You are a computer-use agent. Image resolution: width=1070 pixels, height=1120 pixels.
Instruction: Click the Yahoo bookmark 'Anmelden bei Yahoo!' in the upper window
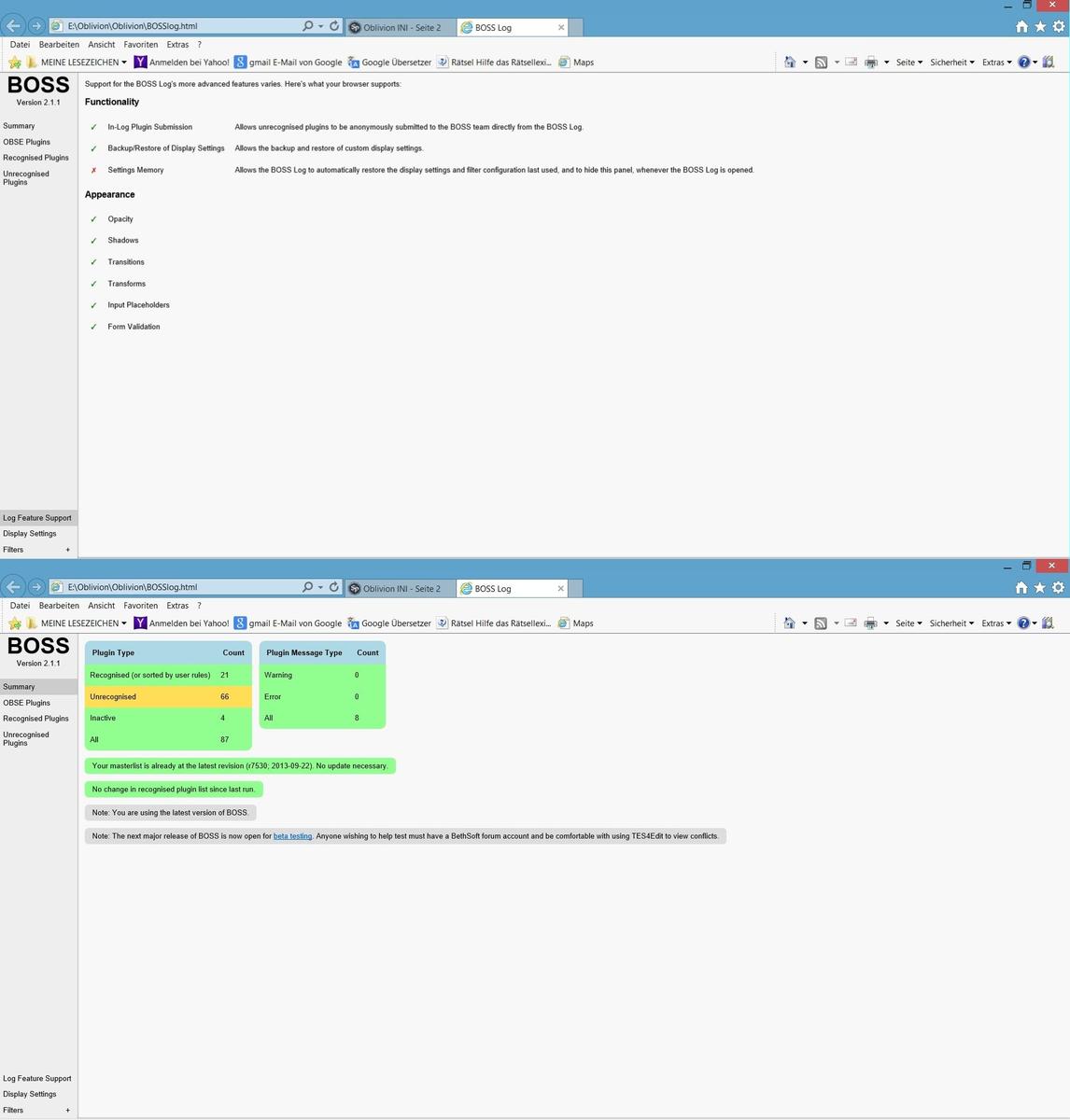[181, 63]
